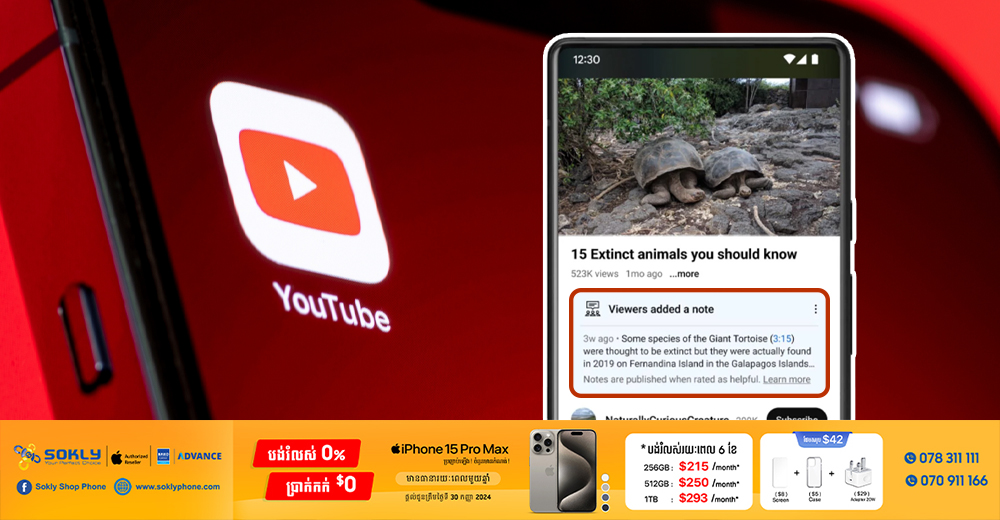This screenshot has height=520, width=1000.
Task: Click the Apple Authorized Reseller badge
Action: click(130, 456)
